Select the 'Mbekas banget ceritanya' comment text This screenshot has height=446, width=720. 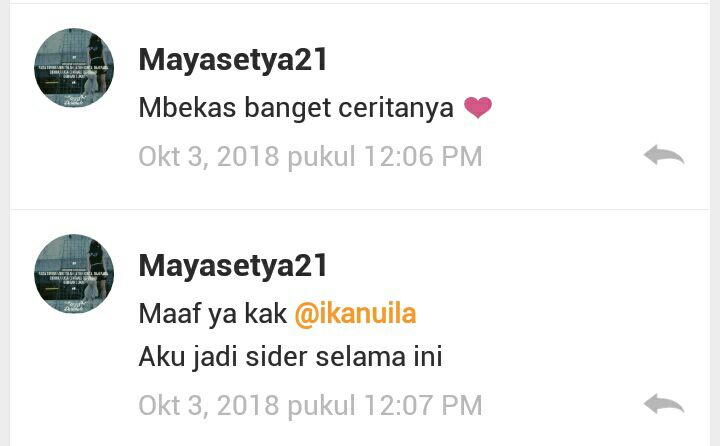coord(296,108)
